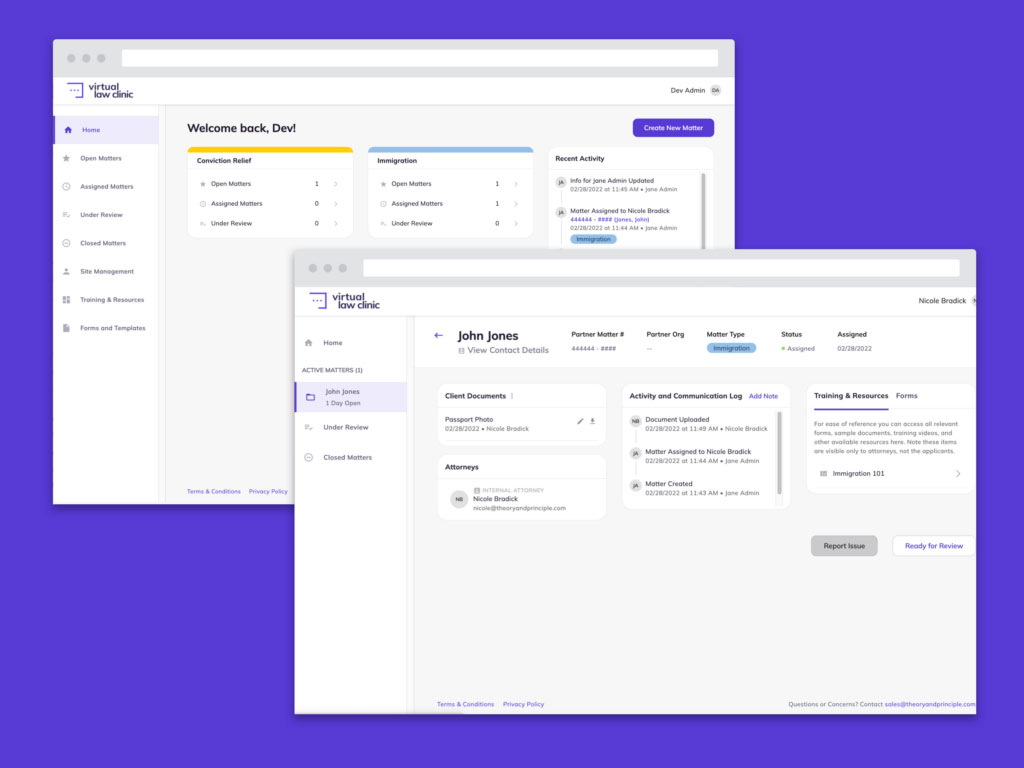Click the edit pencil icon for Passport Photo

(x=580, y=421)
